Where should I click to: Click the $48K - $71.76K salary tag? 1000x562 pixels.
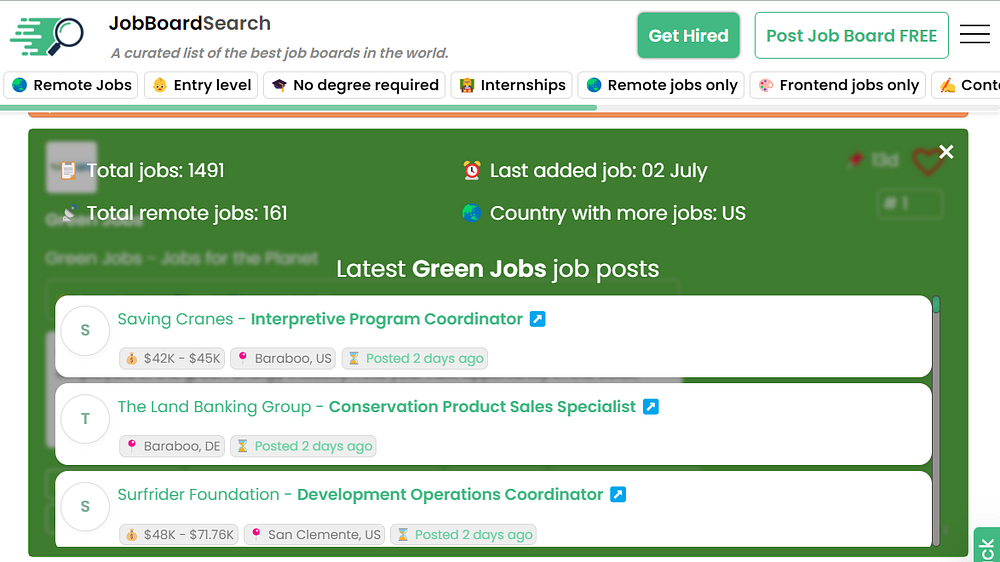179,535
